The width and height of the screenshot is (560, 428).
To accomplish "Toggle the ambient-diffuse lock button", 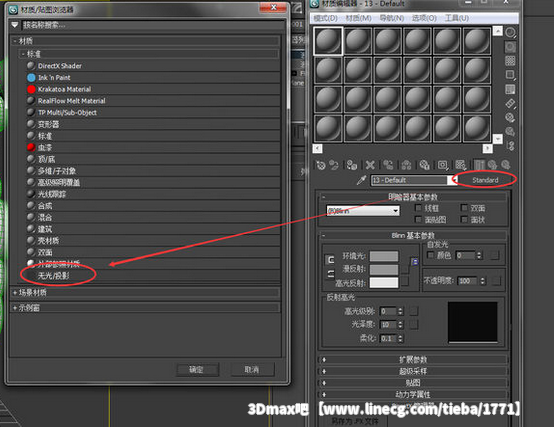I will tap(331, 260).
